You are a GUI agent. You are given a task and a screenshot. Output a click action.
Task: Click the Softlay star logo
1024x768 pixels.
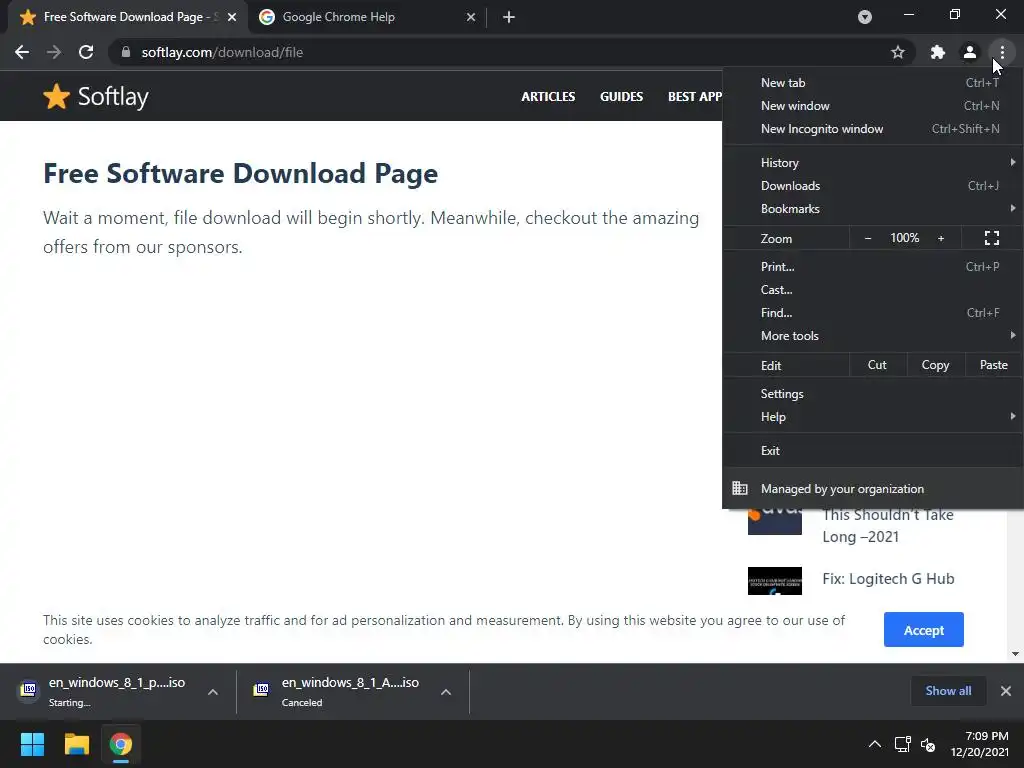coord(56,97)
